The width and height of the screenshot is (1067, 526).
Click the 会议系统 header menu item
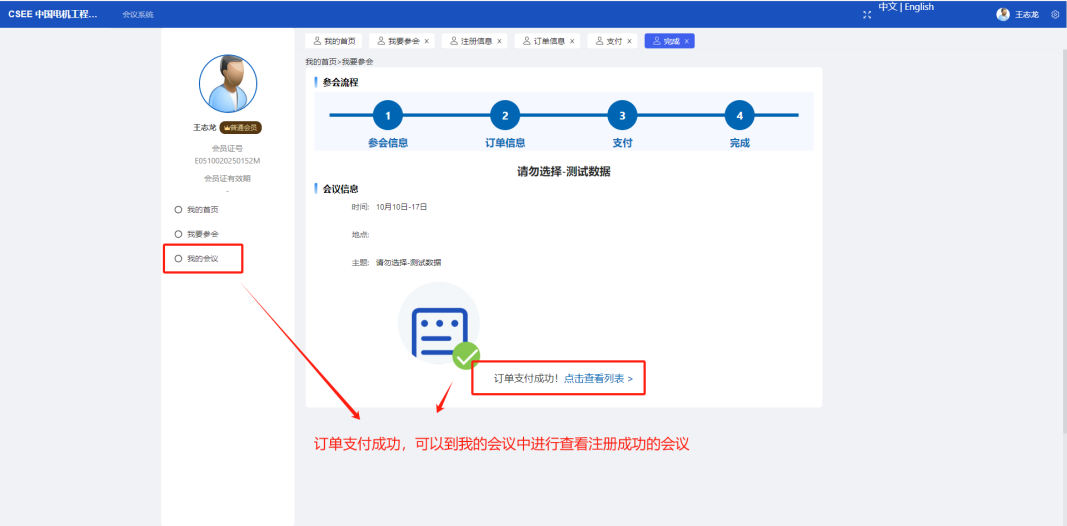(x=138, y=14)
